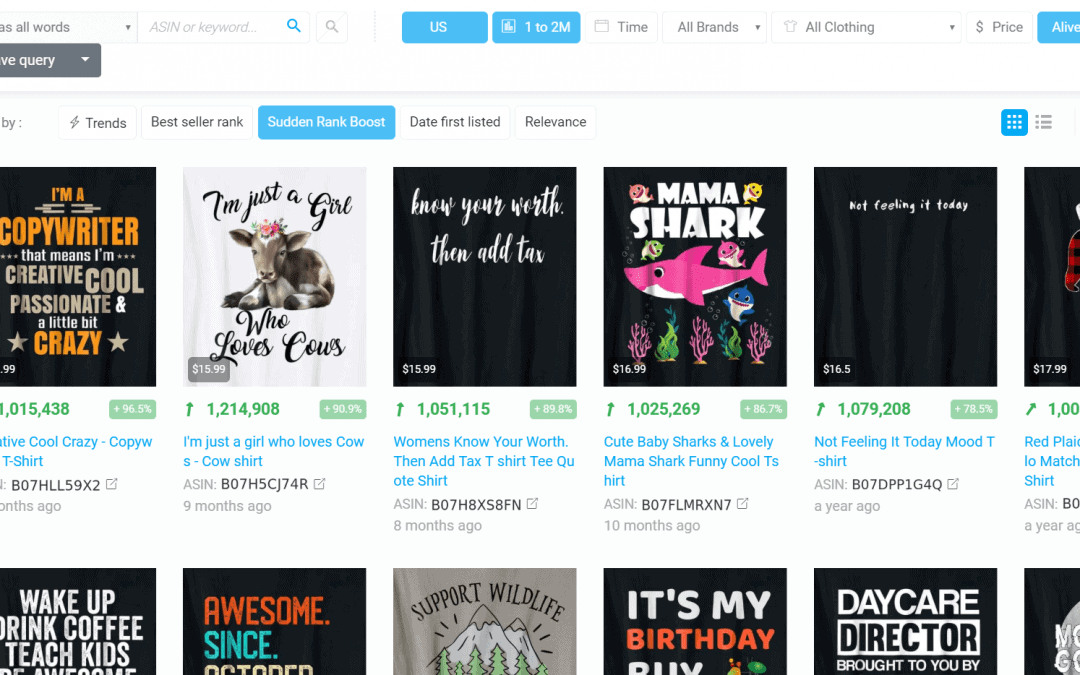Click the cow girl shirt thumbnail
The image size is (1080, 675).
pyautogui.click(x=275, y=276)
